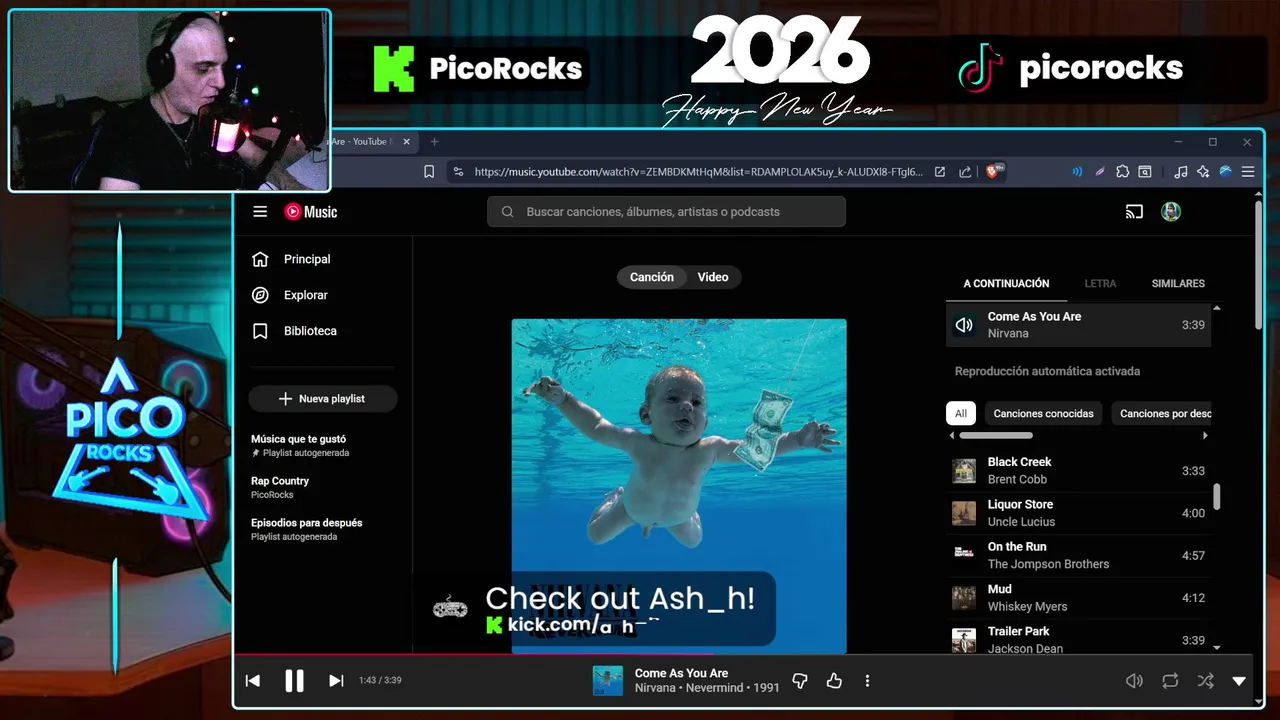Play Liquor Store by Uncle Lucius

[1078, 513]
